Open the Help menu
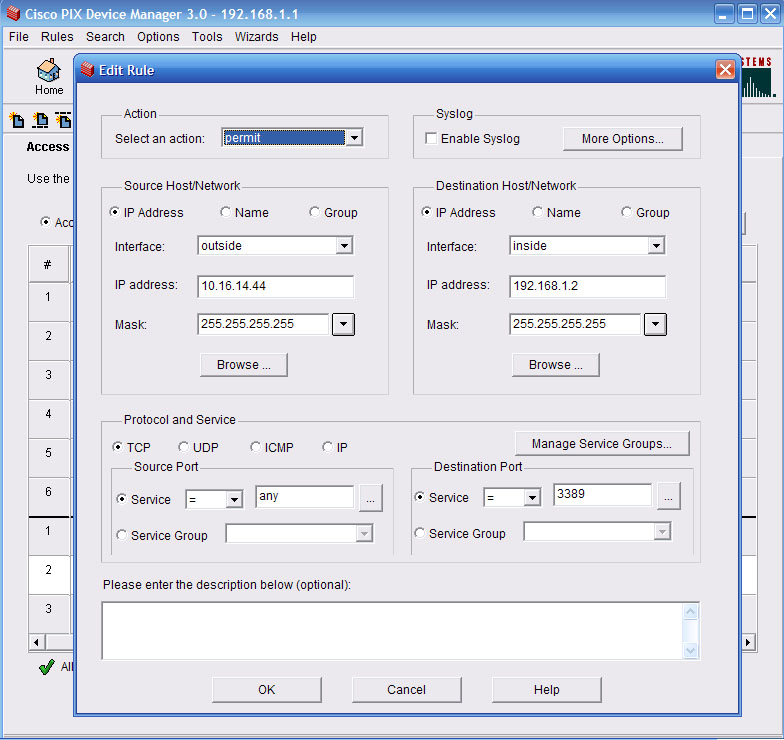This screenshot has width=784, height=740. pos(304,37)
